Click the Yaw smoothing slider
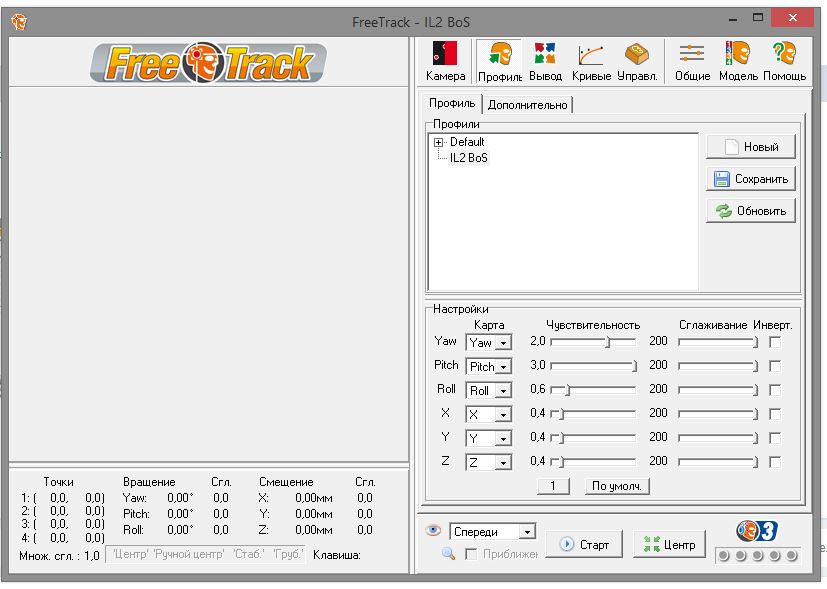The width and height of the screenshot is (827, 589). click(x=718, y=342)
